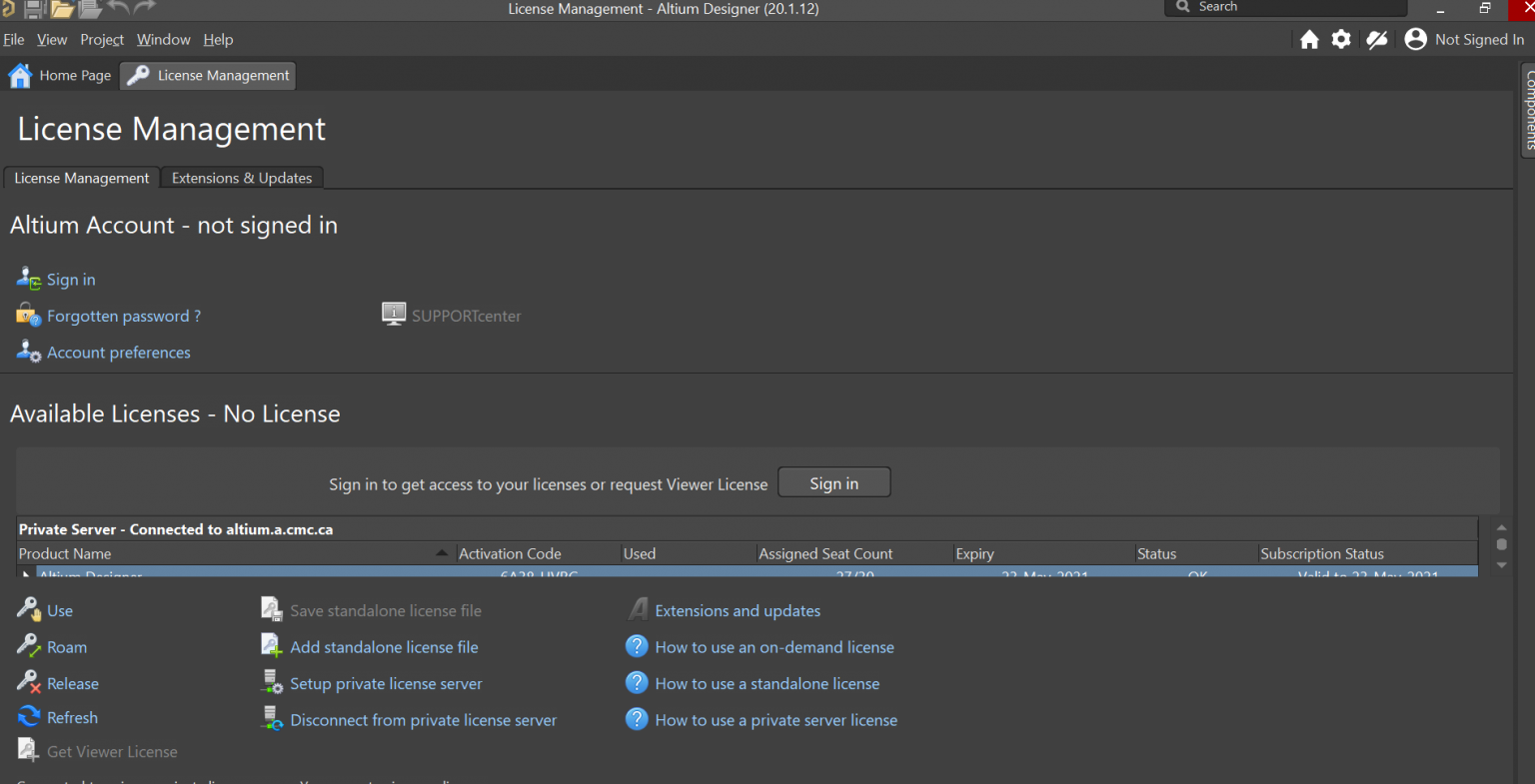Click the open project documents icon beside the folder

[90, 9]
